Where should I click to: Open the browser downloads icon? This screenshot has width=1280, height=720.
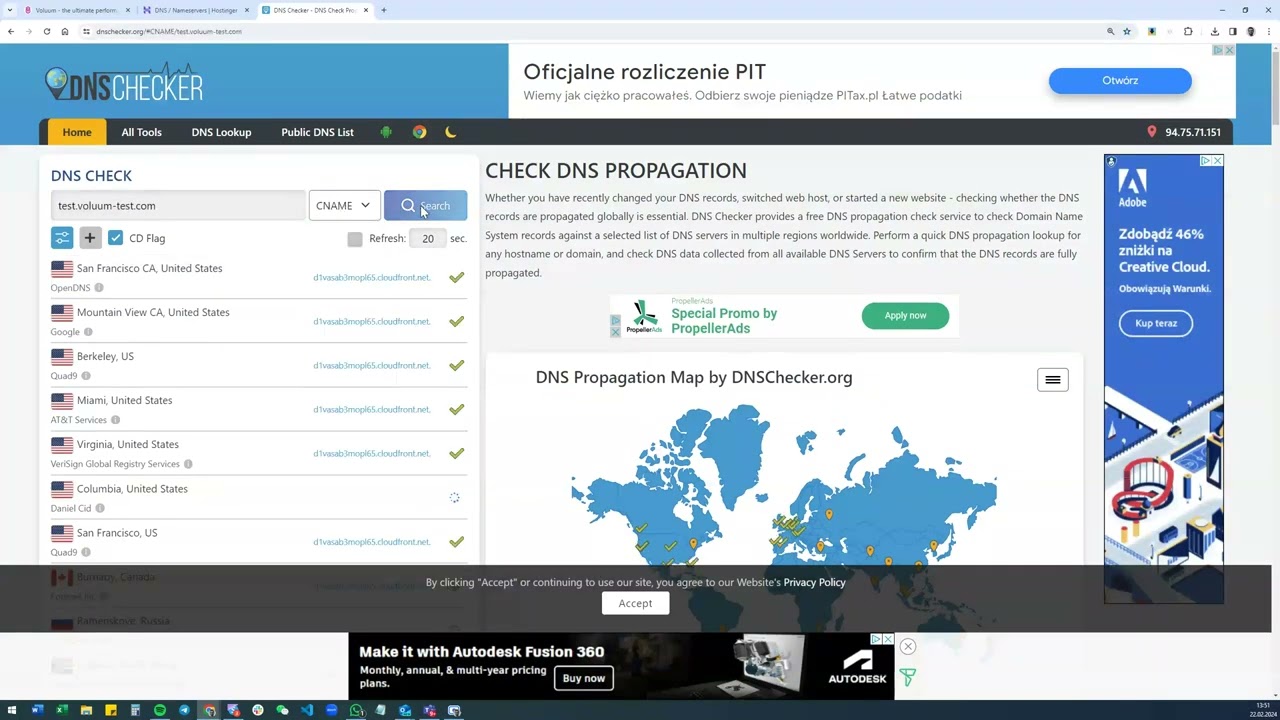(x=1215, y=31)
